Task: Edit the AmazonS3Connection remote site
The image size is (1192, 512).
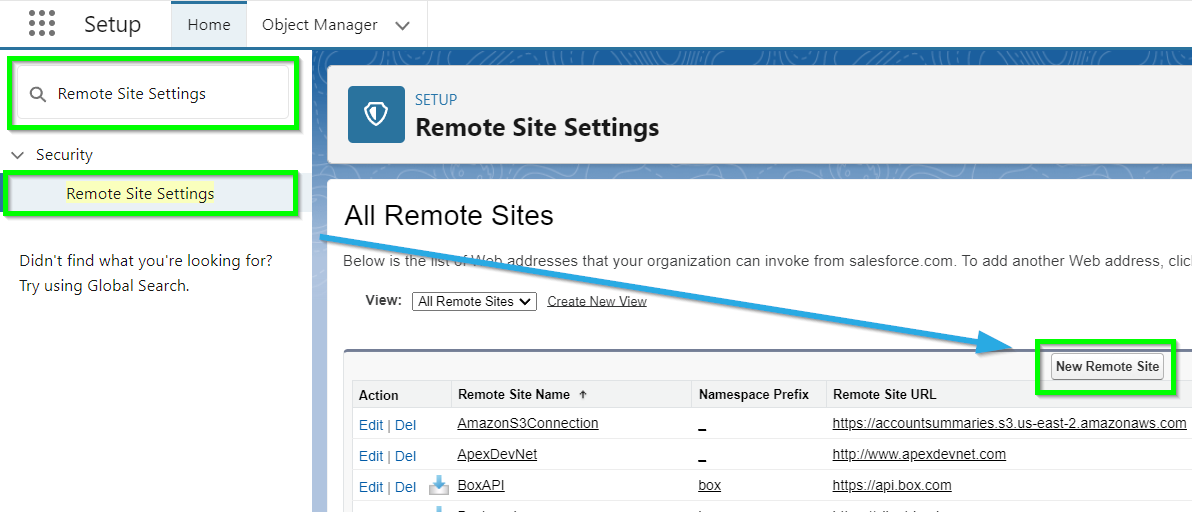Action: coord(371,425)
